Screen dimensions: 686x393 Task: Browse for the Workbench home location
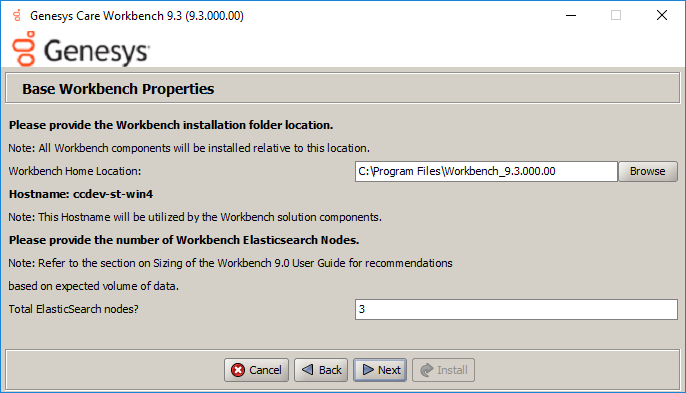(648, 171)
